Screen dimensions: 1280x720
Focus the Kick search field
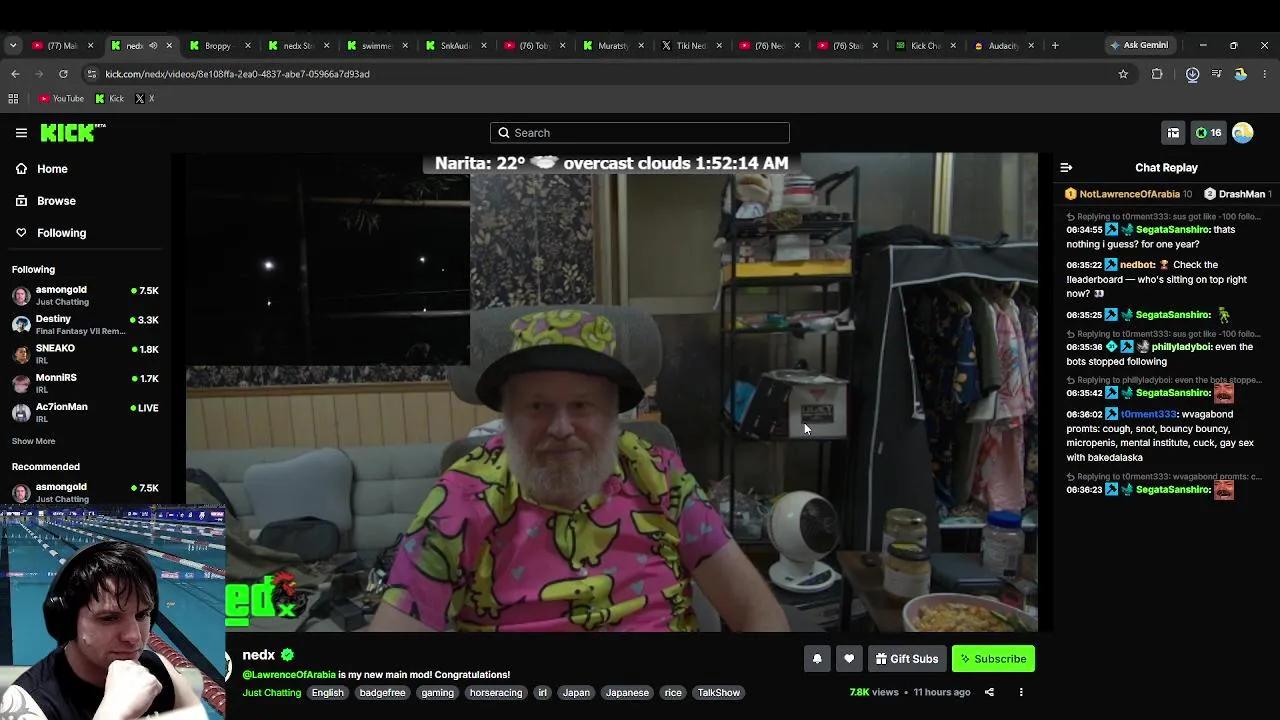tap(640, 132)
